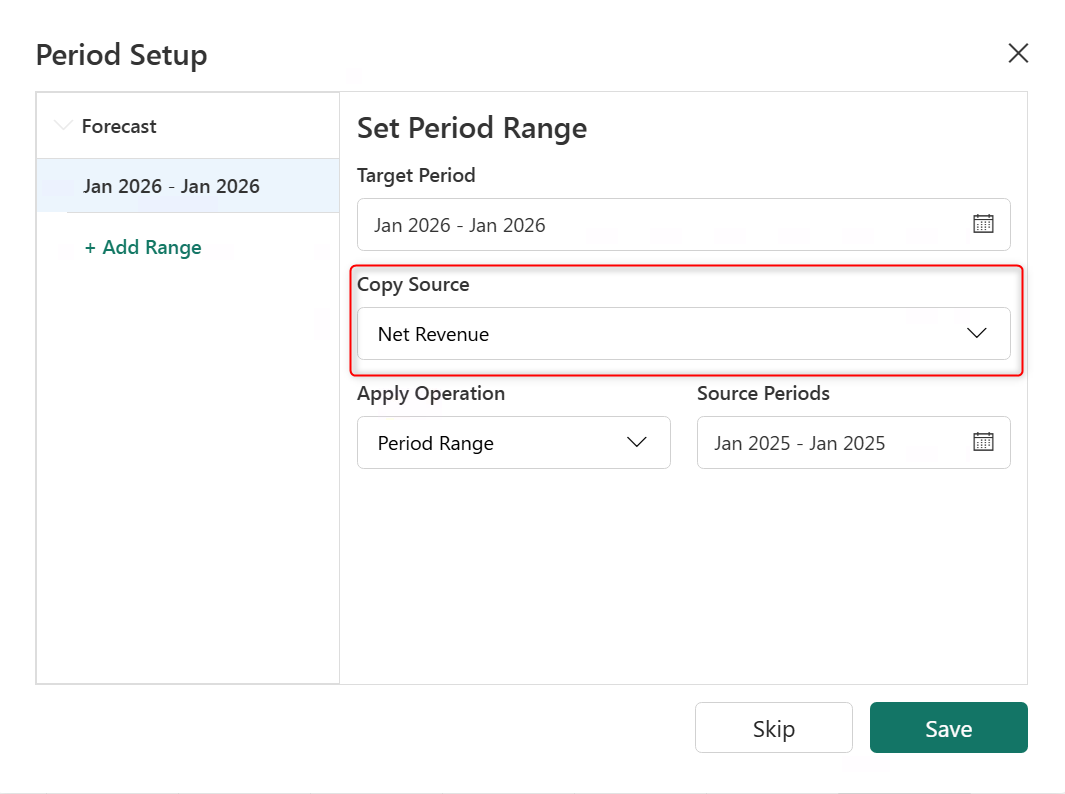Click the chevron arrow in Copy Source
The height and width of the screenshot is (794, 1065).
click(977, 334)
